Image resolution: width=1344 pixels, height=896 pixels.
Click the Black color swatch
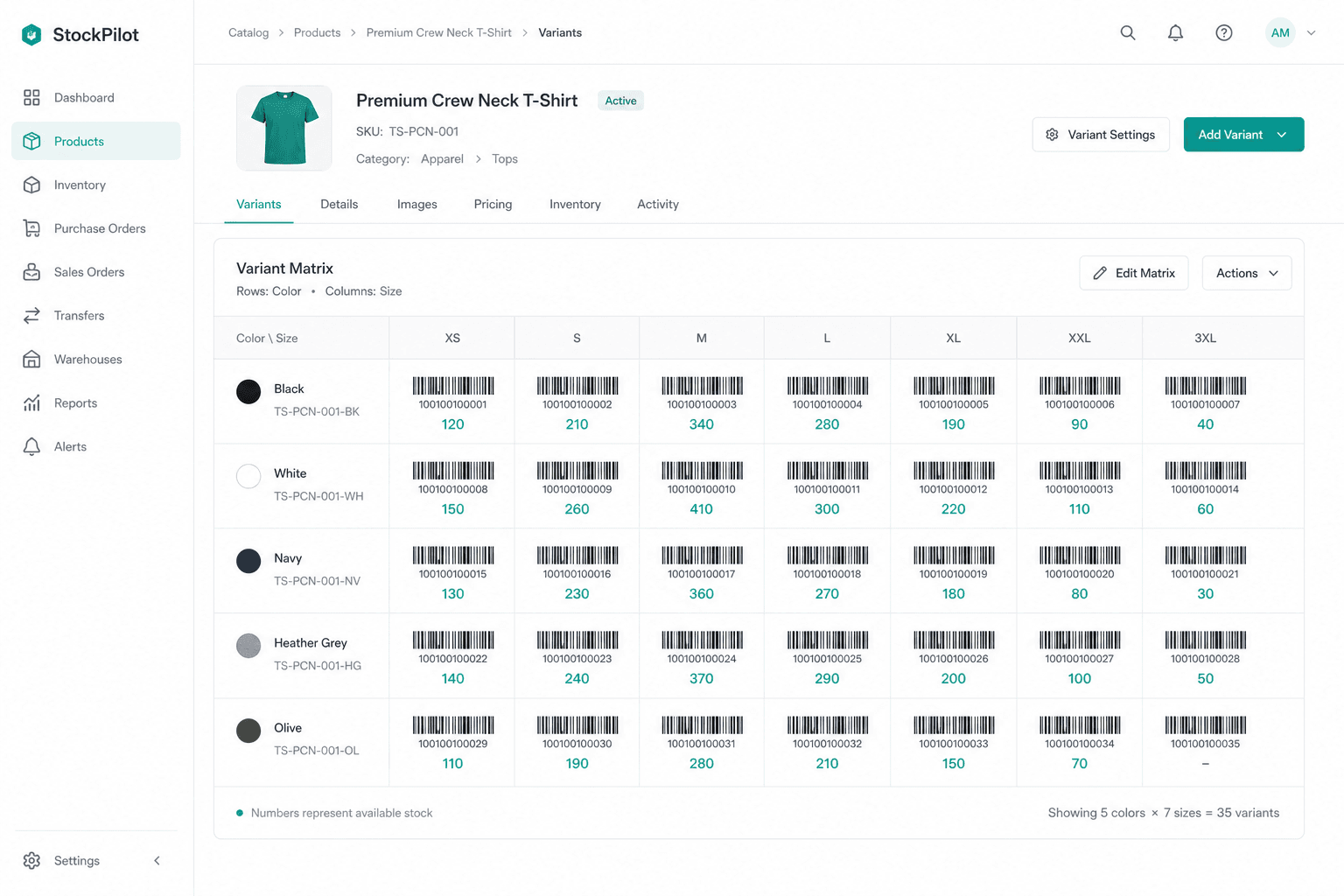tap(248, 391)
